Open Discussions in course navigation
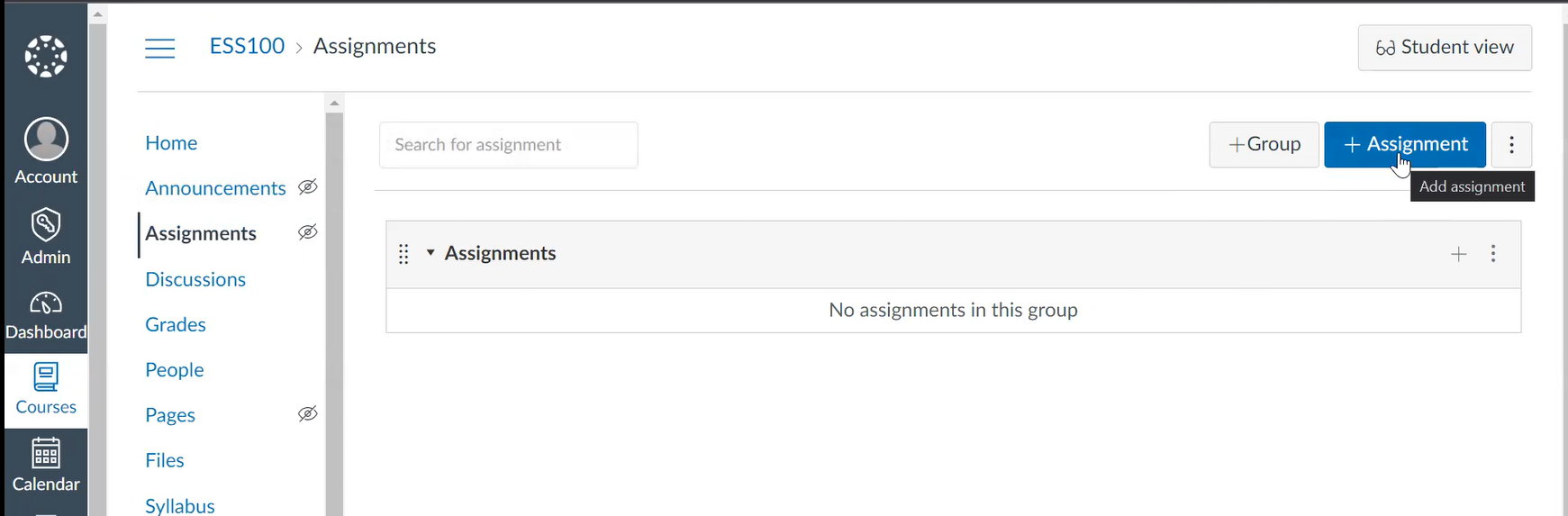 point(195,279)
